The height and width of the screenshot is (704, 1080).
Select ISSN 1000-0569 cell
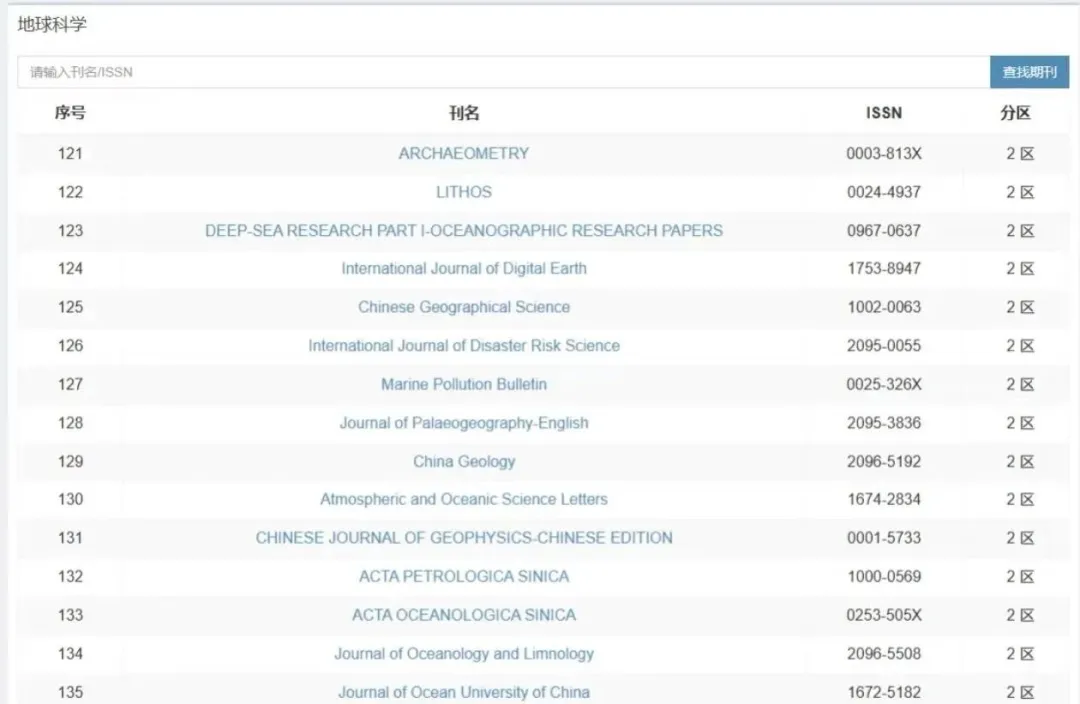[x=884, y=577]
